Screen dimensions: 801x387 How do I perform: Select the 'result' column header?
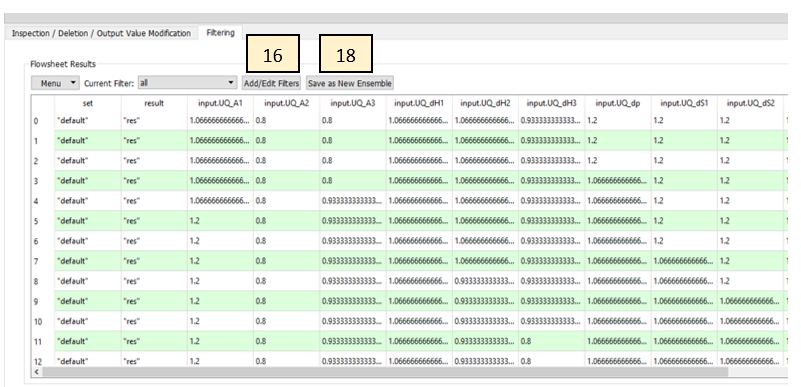tap(154, 103)
